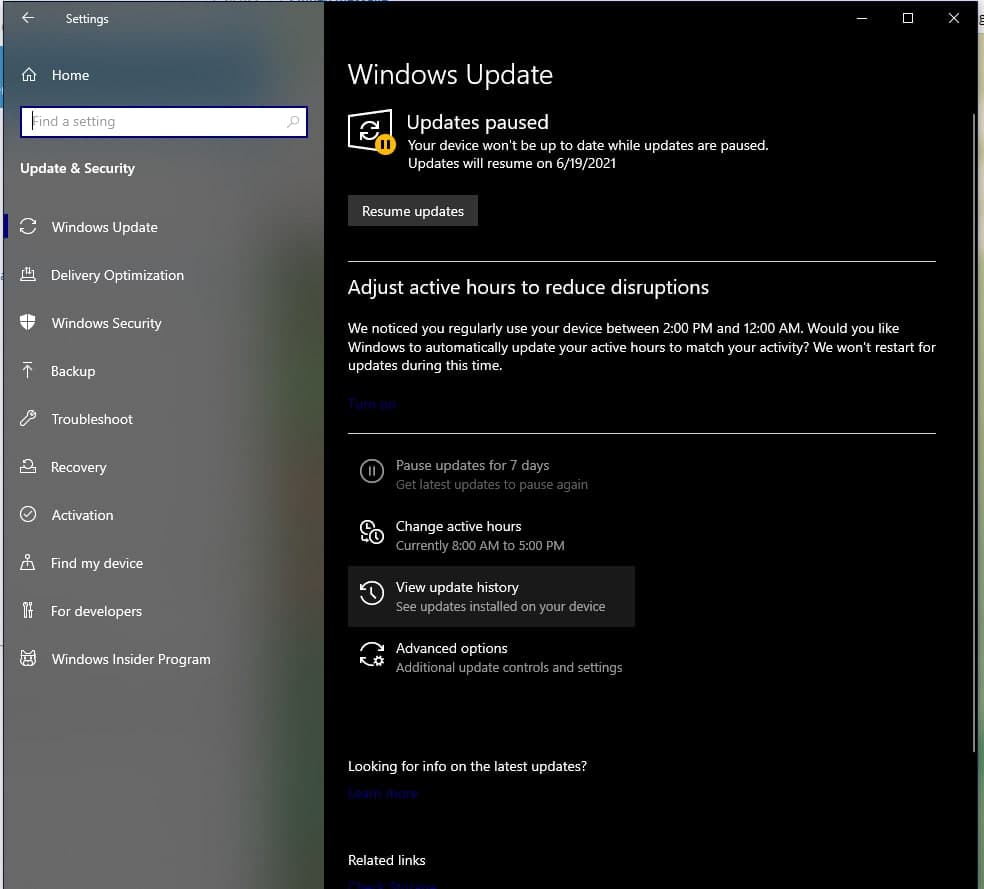The width and height of the screenshot is (984, 889).
Task: Enable automatic active hours with Turn on
Action: [372, 403]
